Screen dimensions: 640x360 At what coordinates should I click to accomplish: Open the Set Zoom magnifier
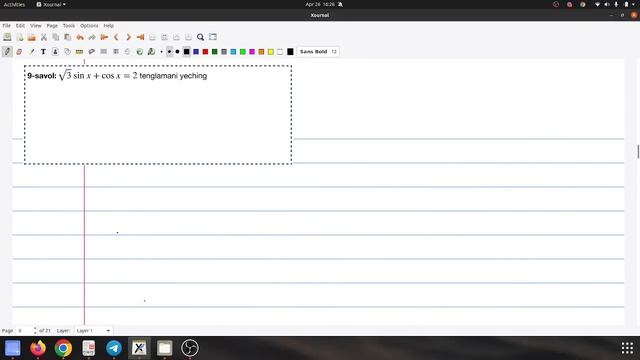(x=200, y=37)
